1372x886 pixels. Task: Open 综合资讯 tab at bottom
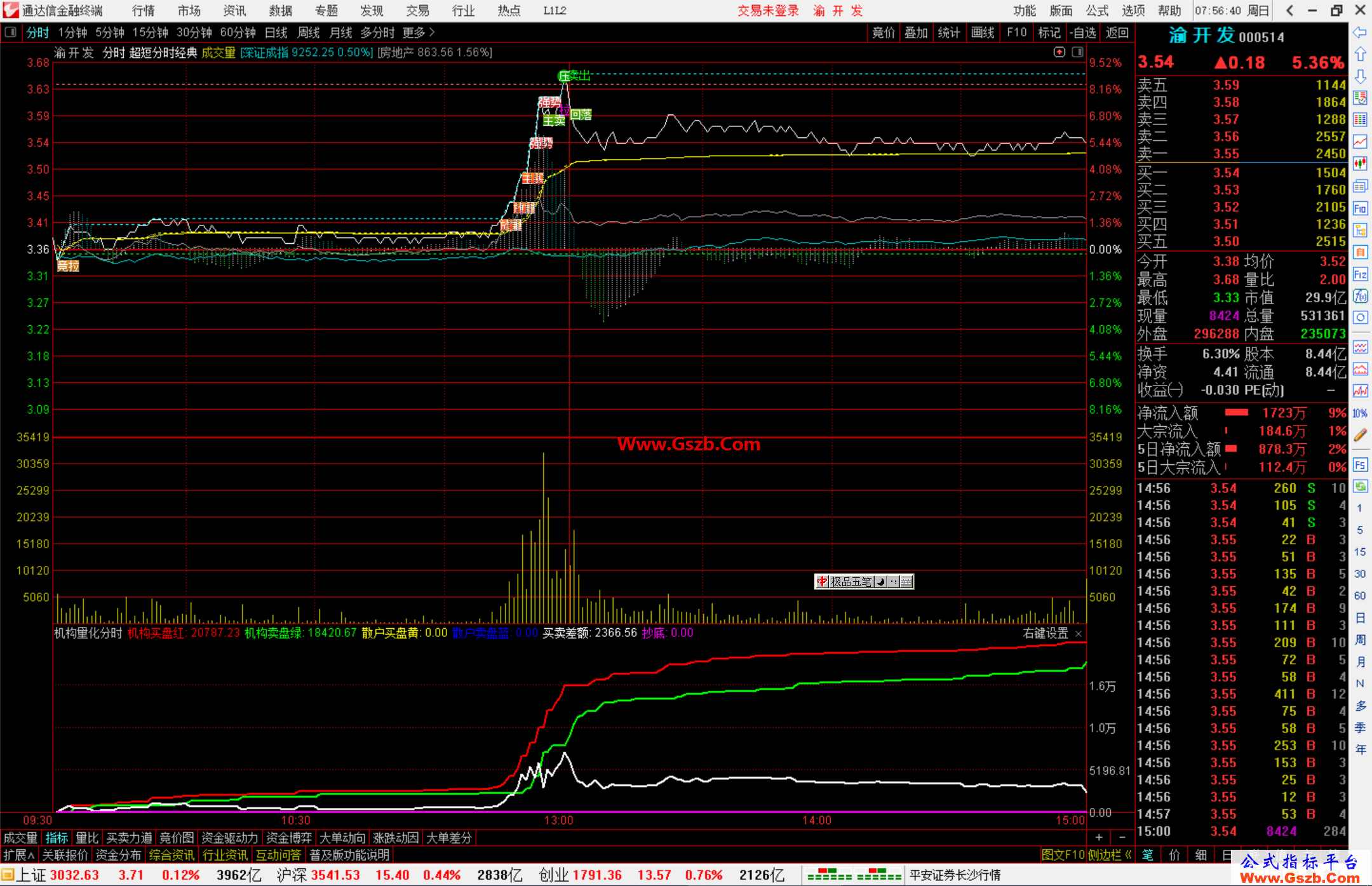tap(171, 855)
